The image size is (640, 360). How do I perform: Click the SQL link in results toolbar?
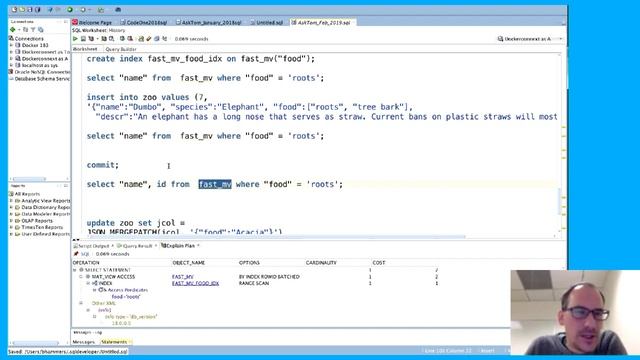click(x=85, y=254)
